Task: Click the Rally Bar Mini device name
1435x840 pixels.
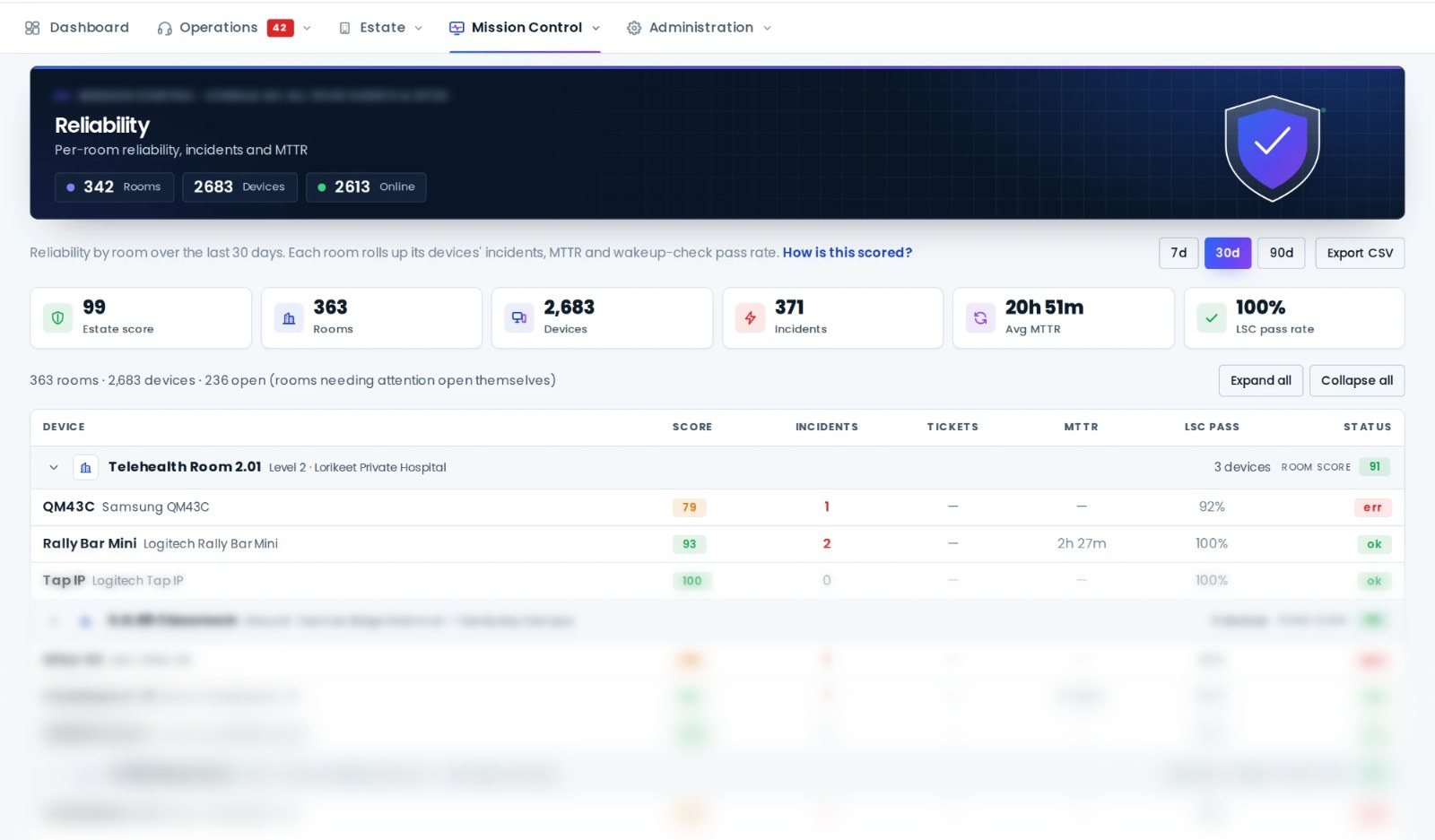Action: pos(90,543)
